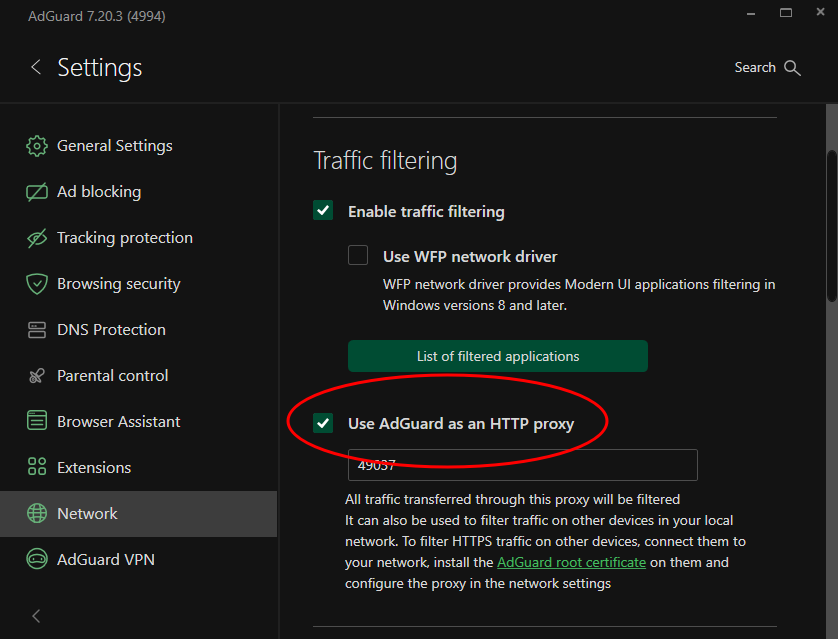Go back using arrow beside Settings
The image size is (838, 639).
coord(36,67)
